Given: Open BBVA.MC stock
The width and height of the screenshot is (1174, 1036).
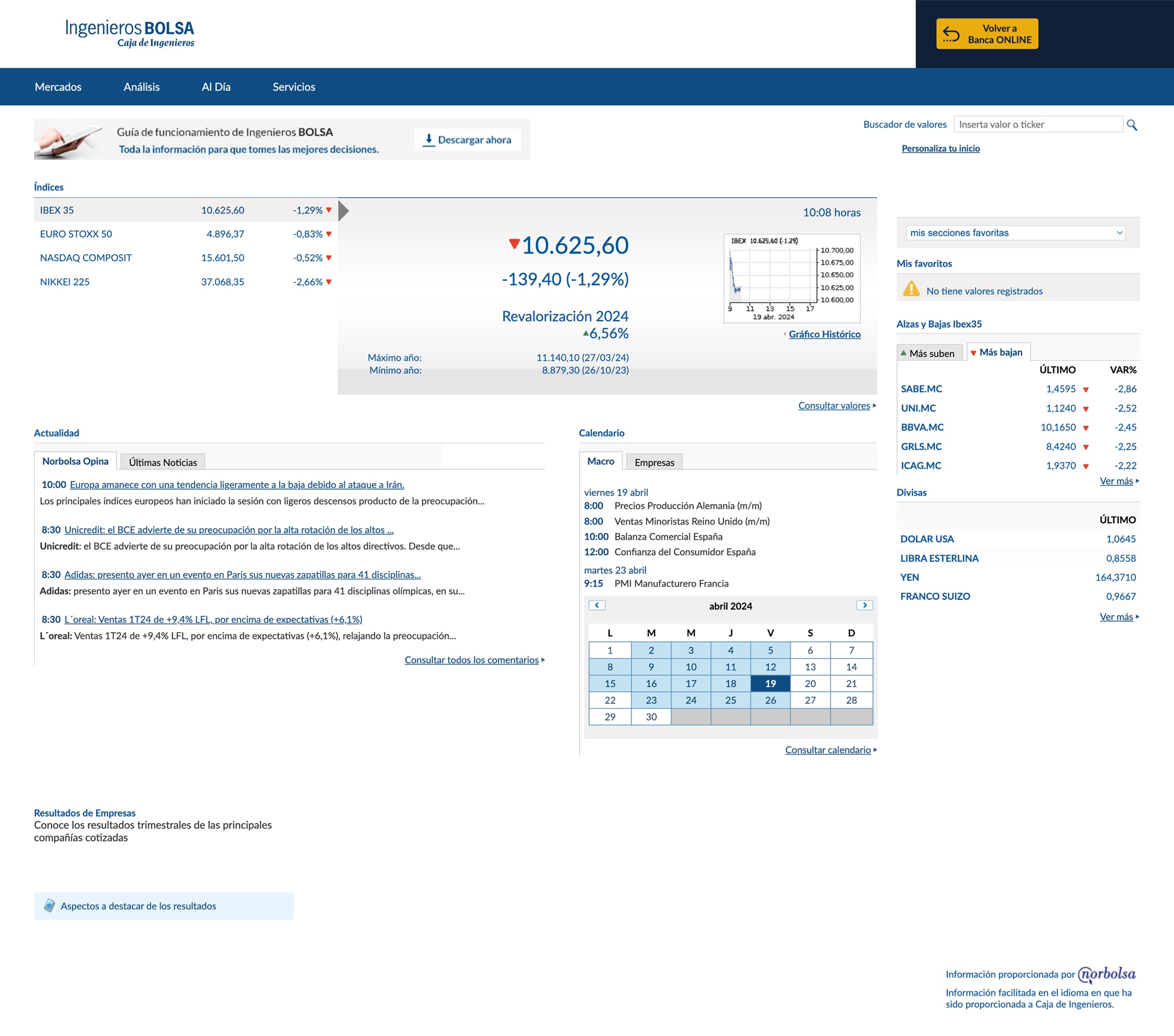Looking at the screenshot, I should click(922, 427).
